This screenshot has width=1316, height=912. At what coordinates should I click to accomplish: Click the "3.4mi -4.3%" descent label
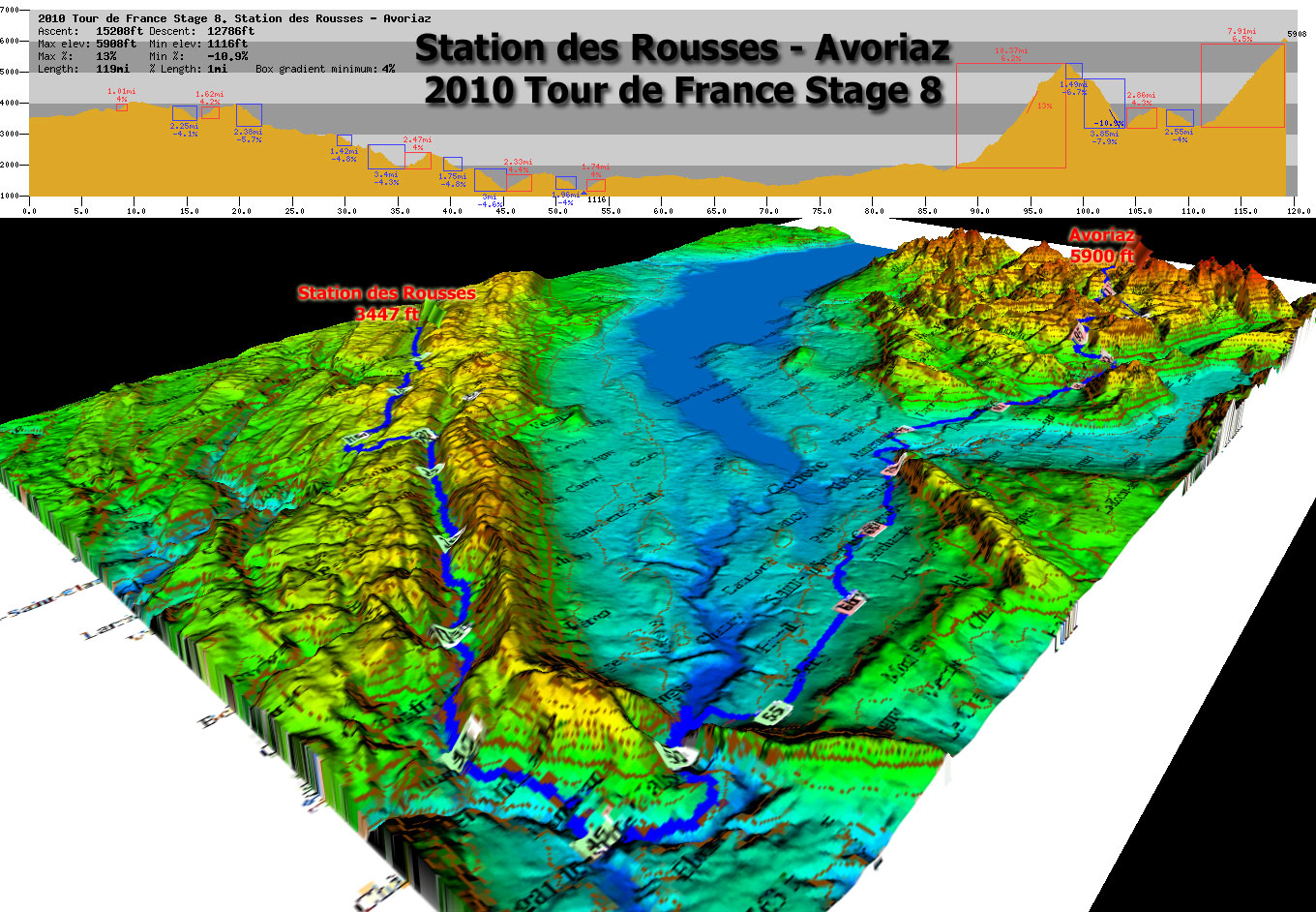[x=386, y=178]
